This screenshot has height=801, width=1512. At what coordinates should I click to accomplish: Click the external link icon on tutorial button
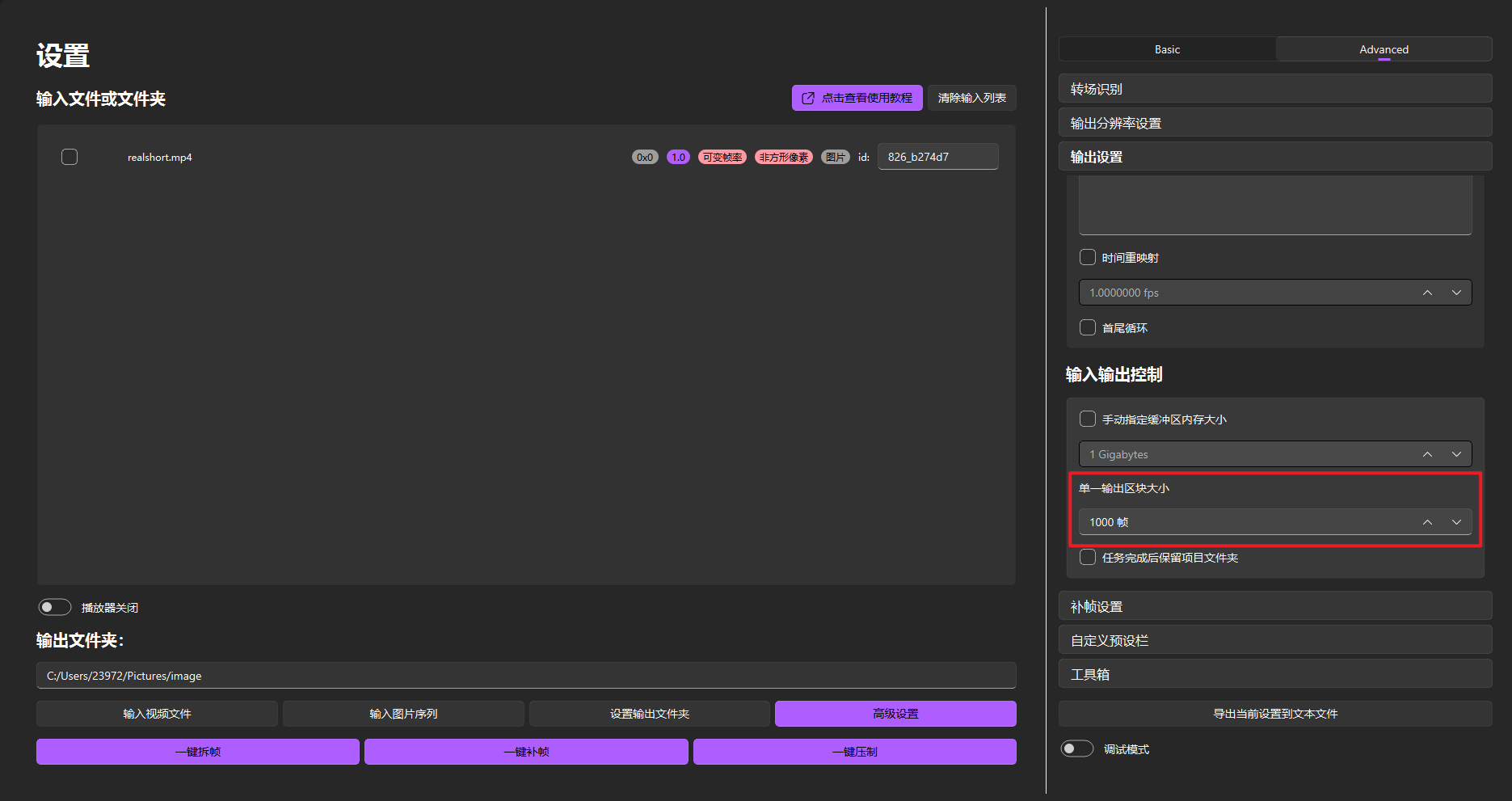click(807, 98)
